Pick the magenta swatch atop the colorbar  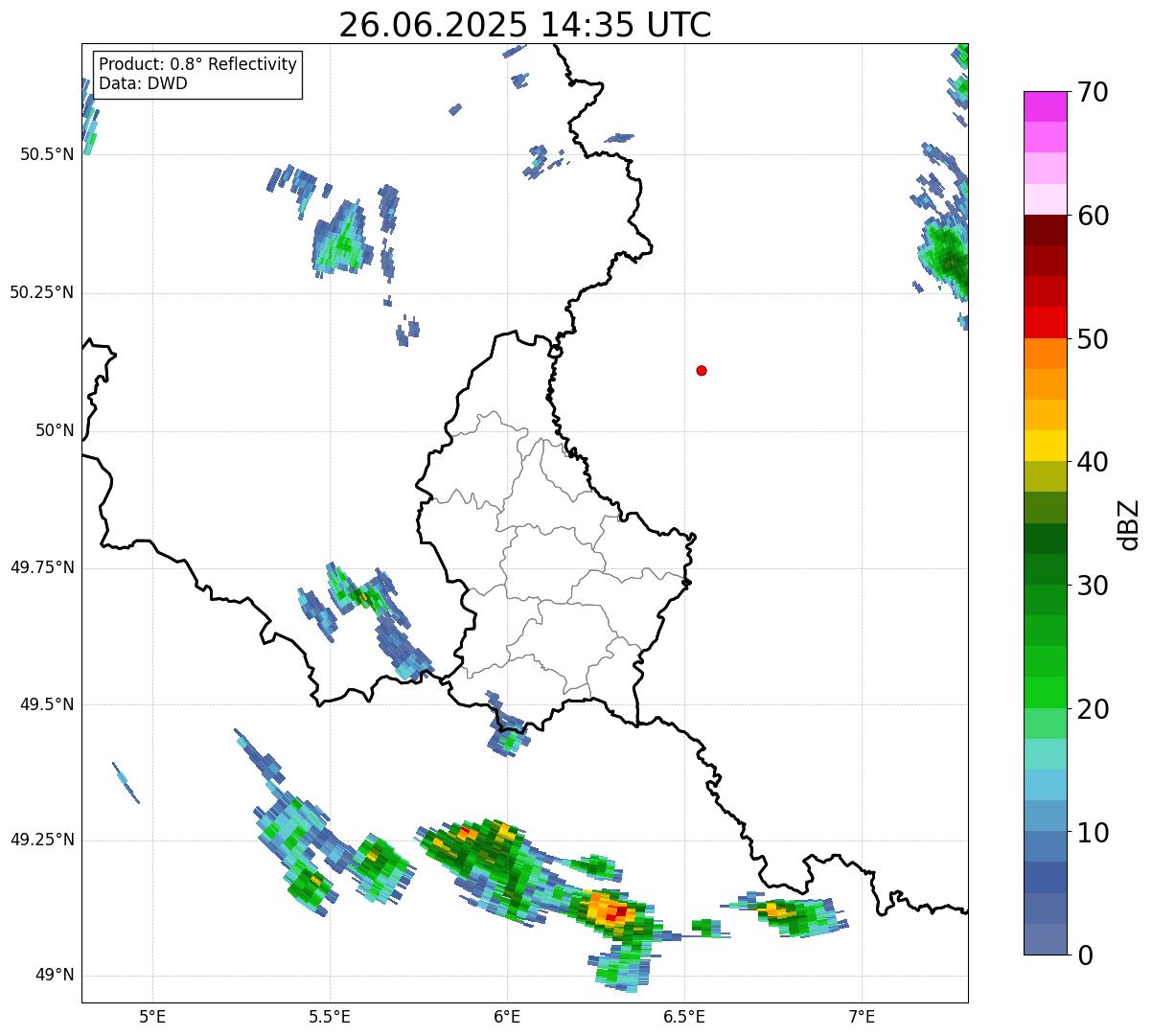(x=1046, y=106)
